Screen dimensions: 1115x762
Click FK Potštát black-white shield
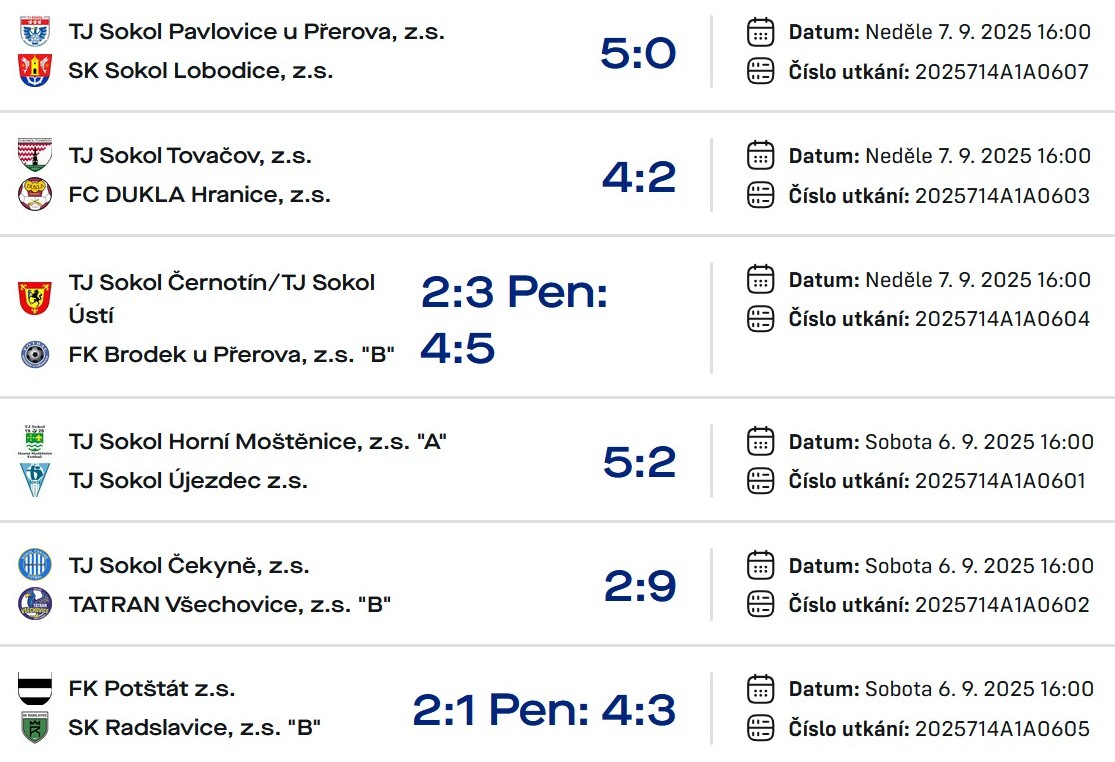coord(35,688)
